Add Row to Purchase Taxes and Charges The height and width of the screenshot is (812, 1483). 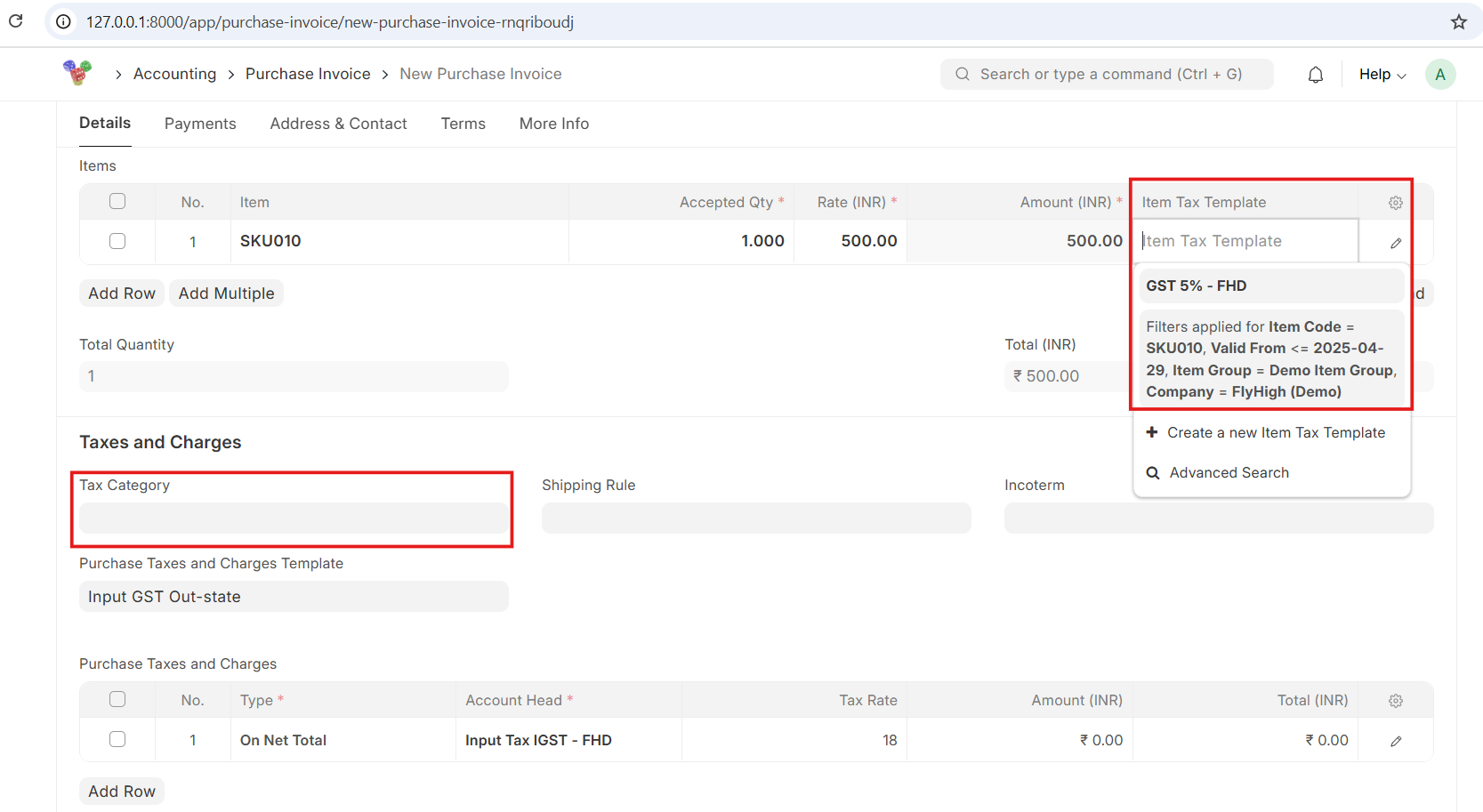pyautogui.click(x=122, y=792)
